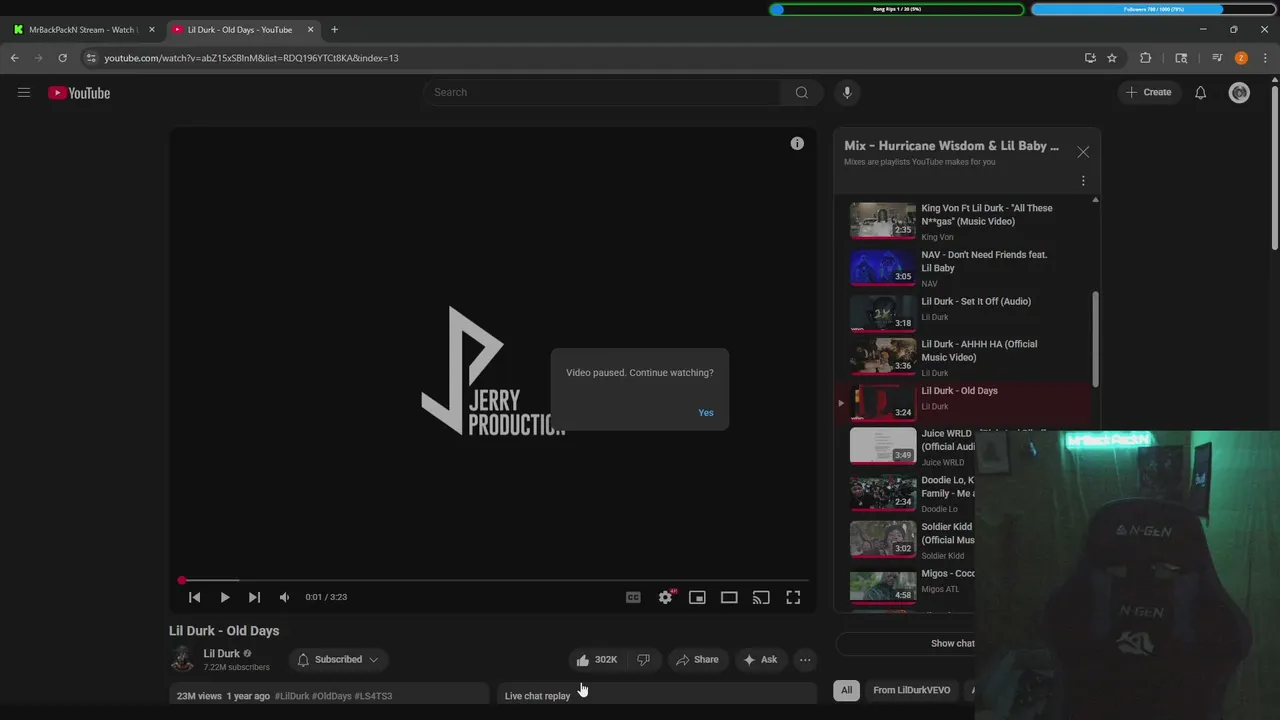This screenshot has height=720, width=1280.
Task: Share the Old Days video
Action: pyautogui.click(x=697, y=660)
